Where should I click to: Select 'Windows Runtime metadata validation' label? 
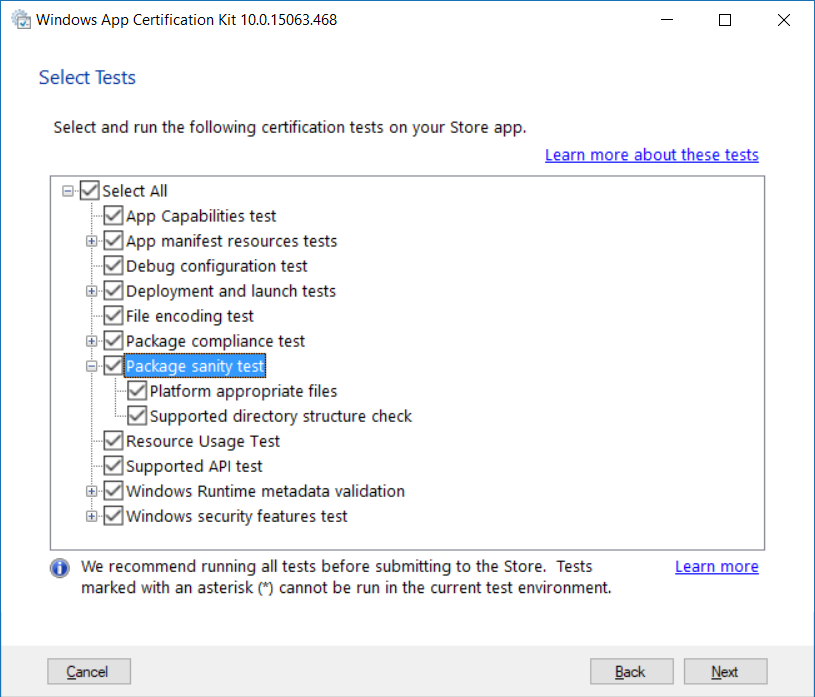tap(265, 491)
